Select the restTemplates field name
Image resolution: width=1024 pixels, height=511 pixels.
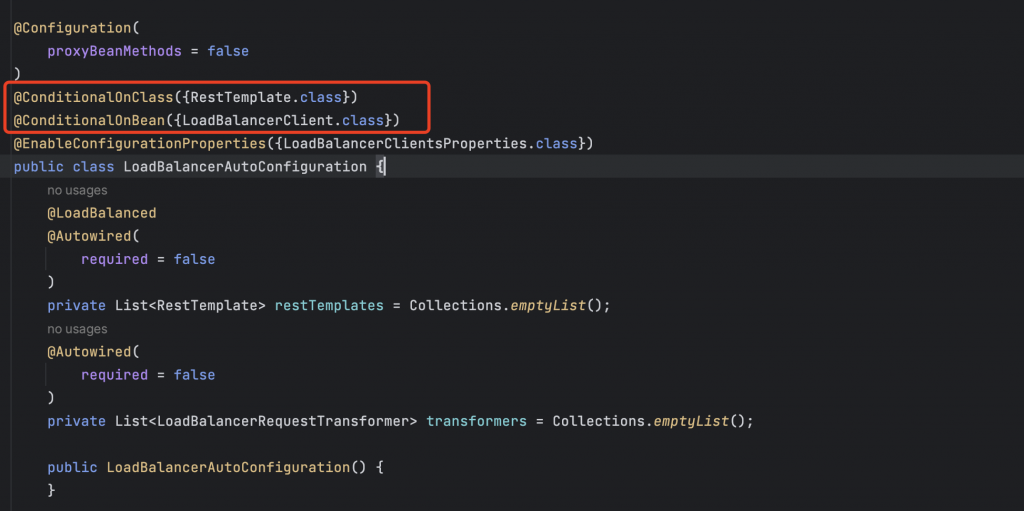click(329, 305)
